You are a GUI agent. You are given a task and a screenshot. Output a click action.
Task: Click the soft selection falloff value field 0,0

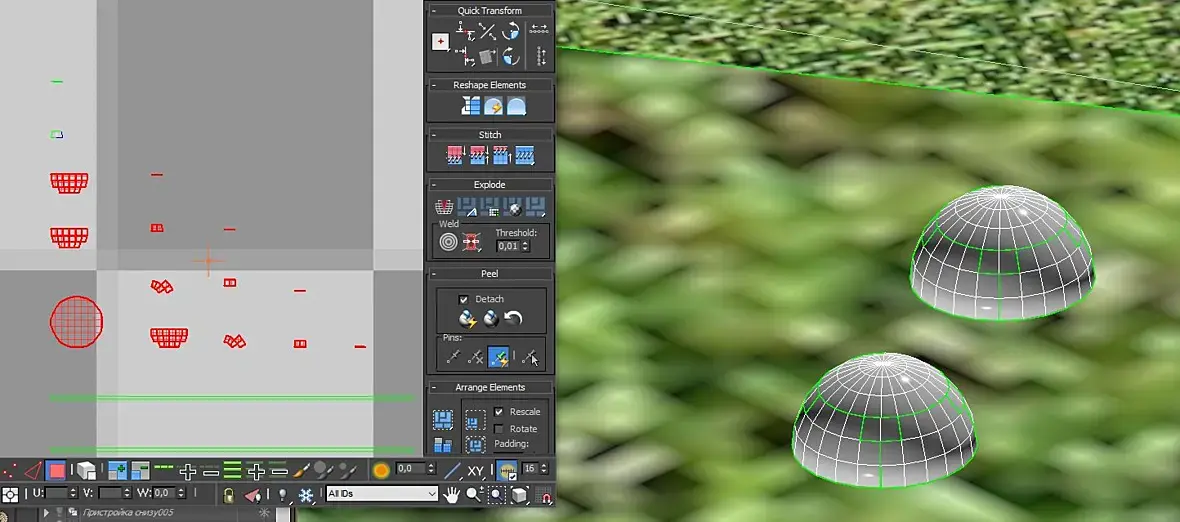coord(410,469)
